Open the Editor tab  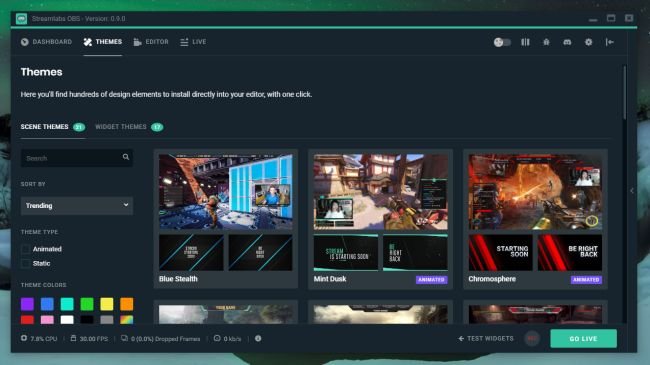pos(151,42)
